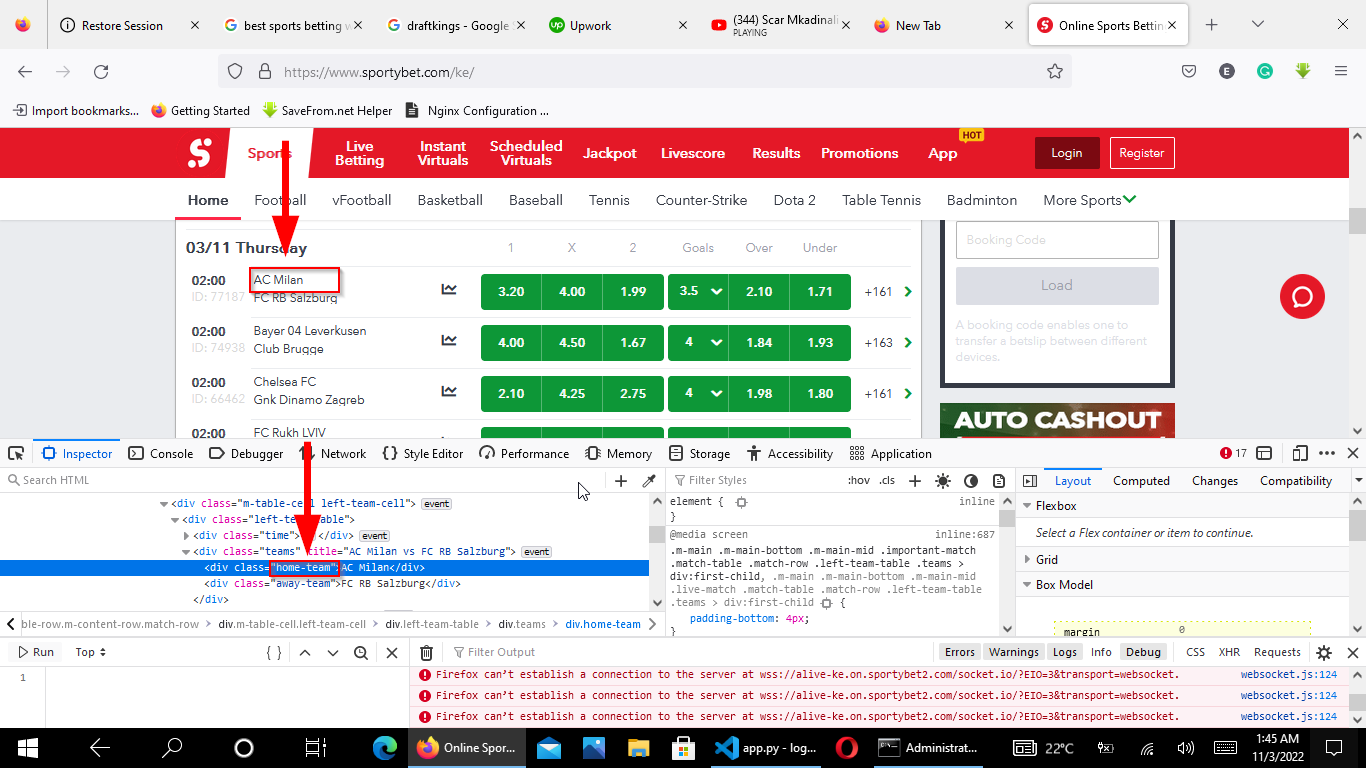This screenshot has width=1366, height=768.
Task: Open the Storage panel
Action: click(x=699, y=453)
